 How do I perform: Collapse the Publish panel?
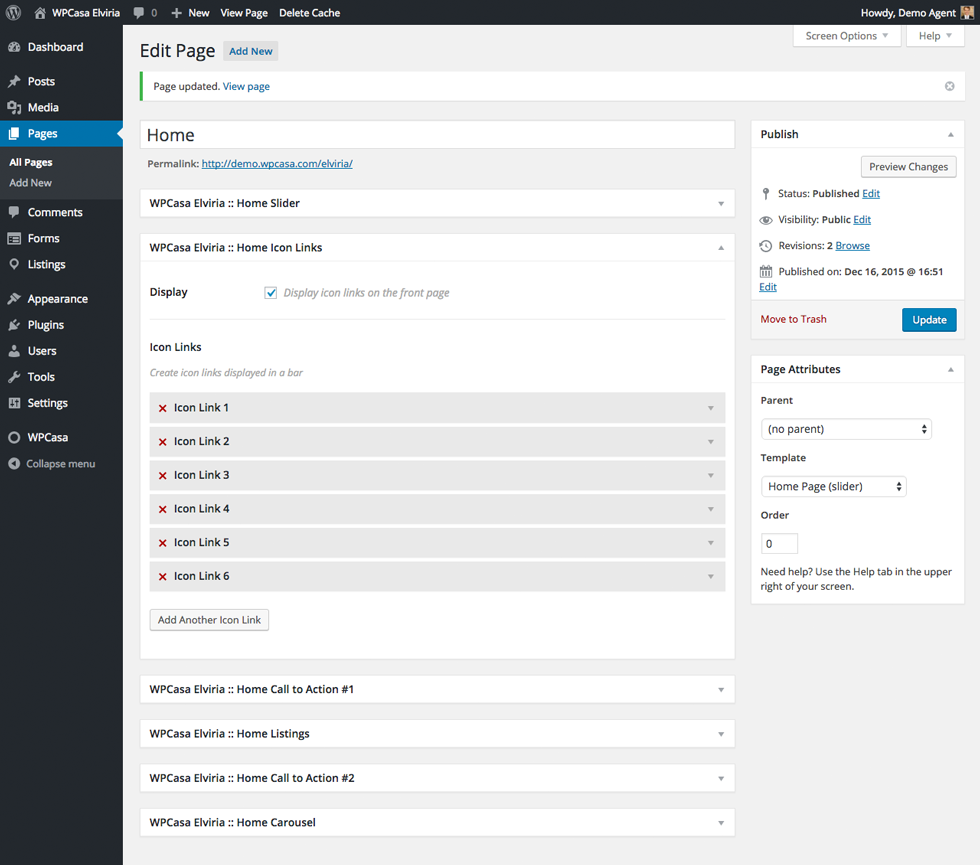(x=950, y=134)
